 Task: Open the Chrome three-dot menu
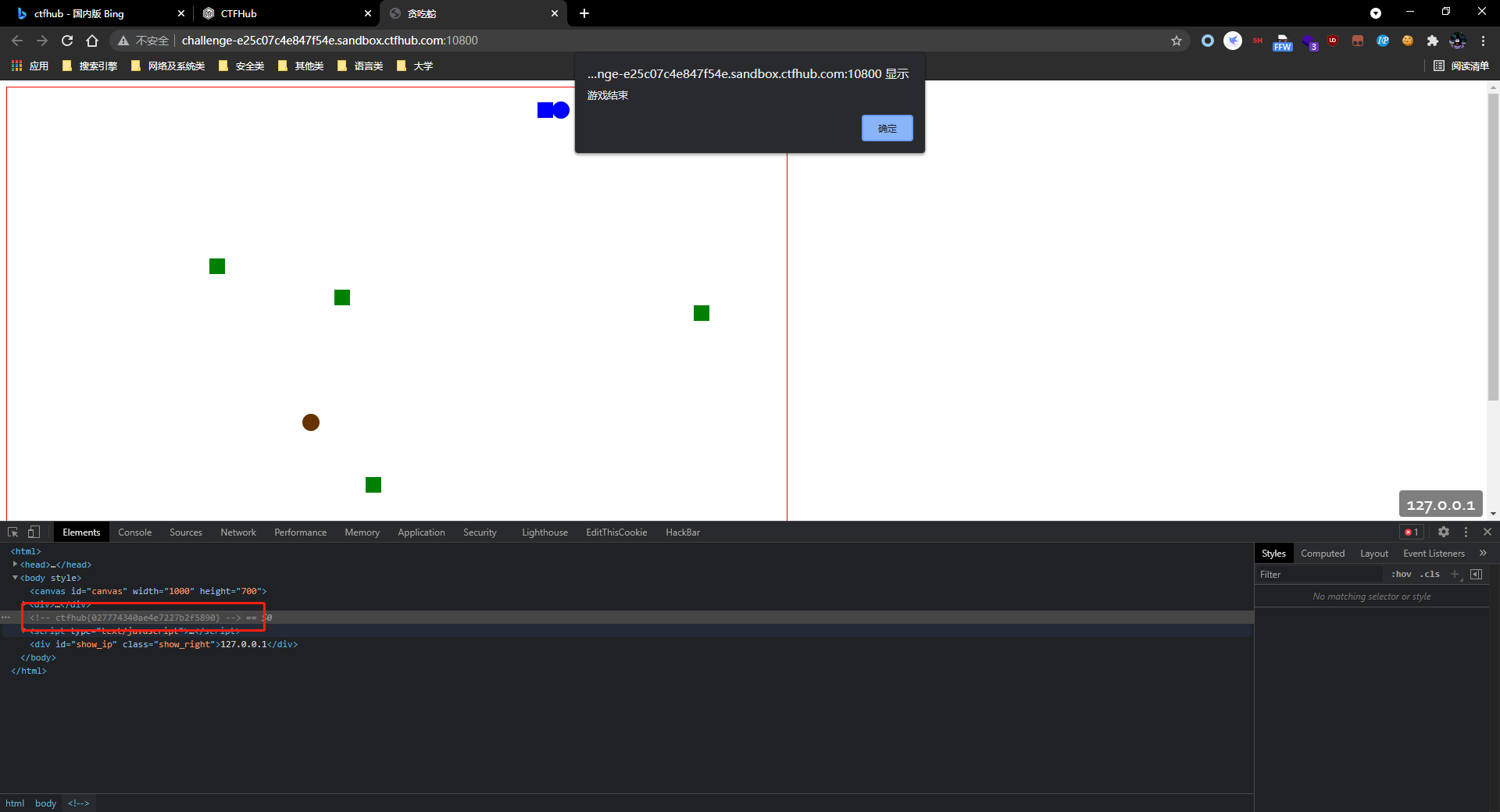pyautogui.click(x=1483, y=41)
